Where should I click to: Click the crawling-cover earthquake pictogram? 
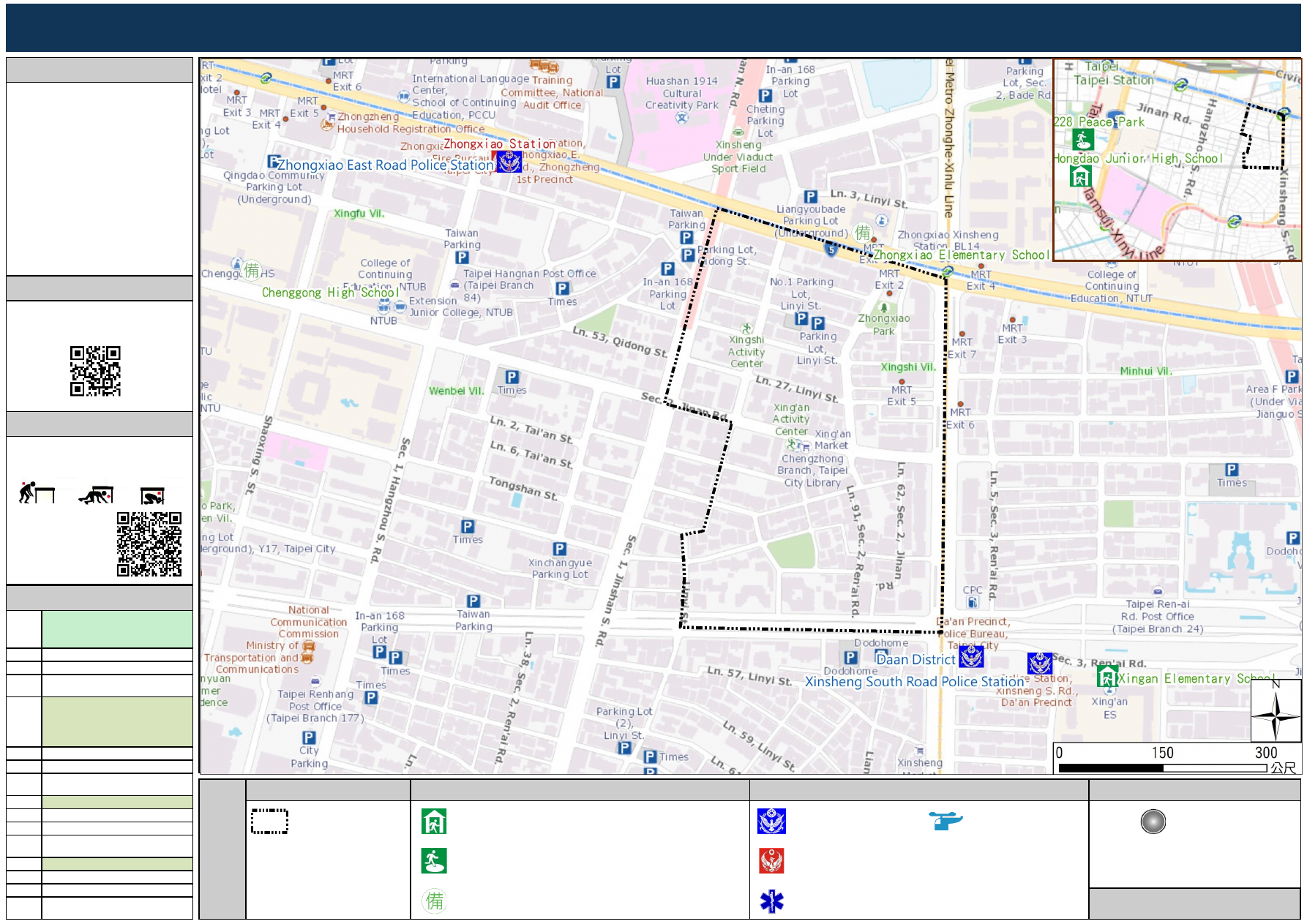pyautogui.click(x=96, y=495)
